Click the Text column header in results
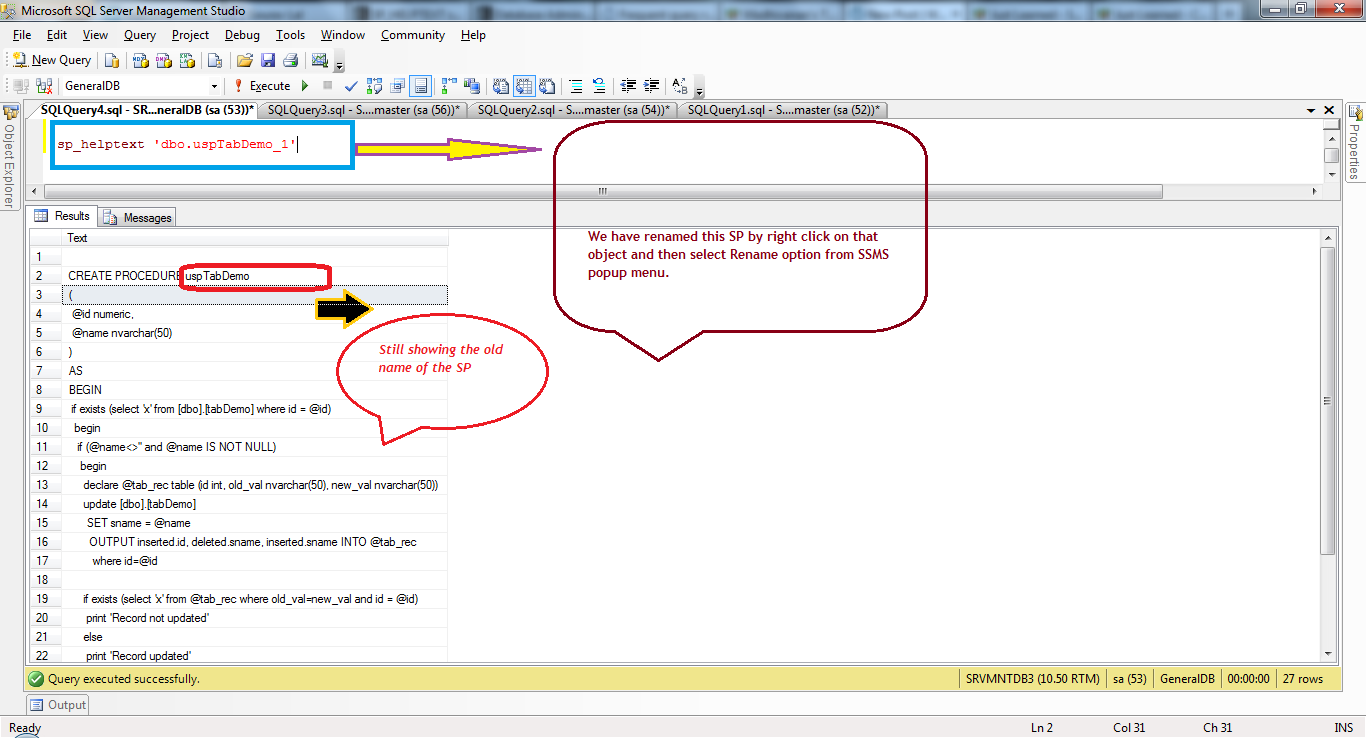The width and height of the screenshot is (1366, 738). point(256,238)
